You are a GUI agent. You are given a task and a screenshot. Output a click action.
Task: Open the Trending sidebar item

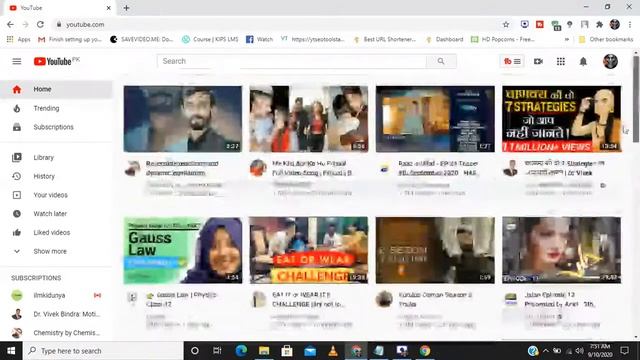click(x=56, y=108)
